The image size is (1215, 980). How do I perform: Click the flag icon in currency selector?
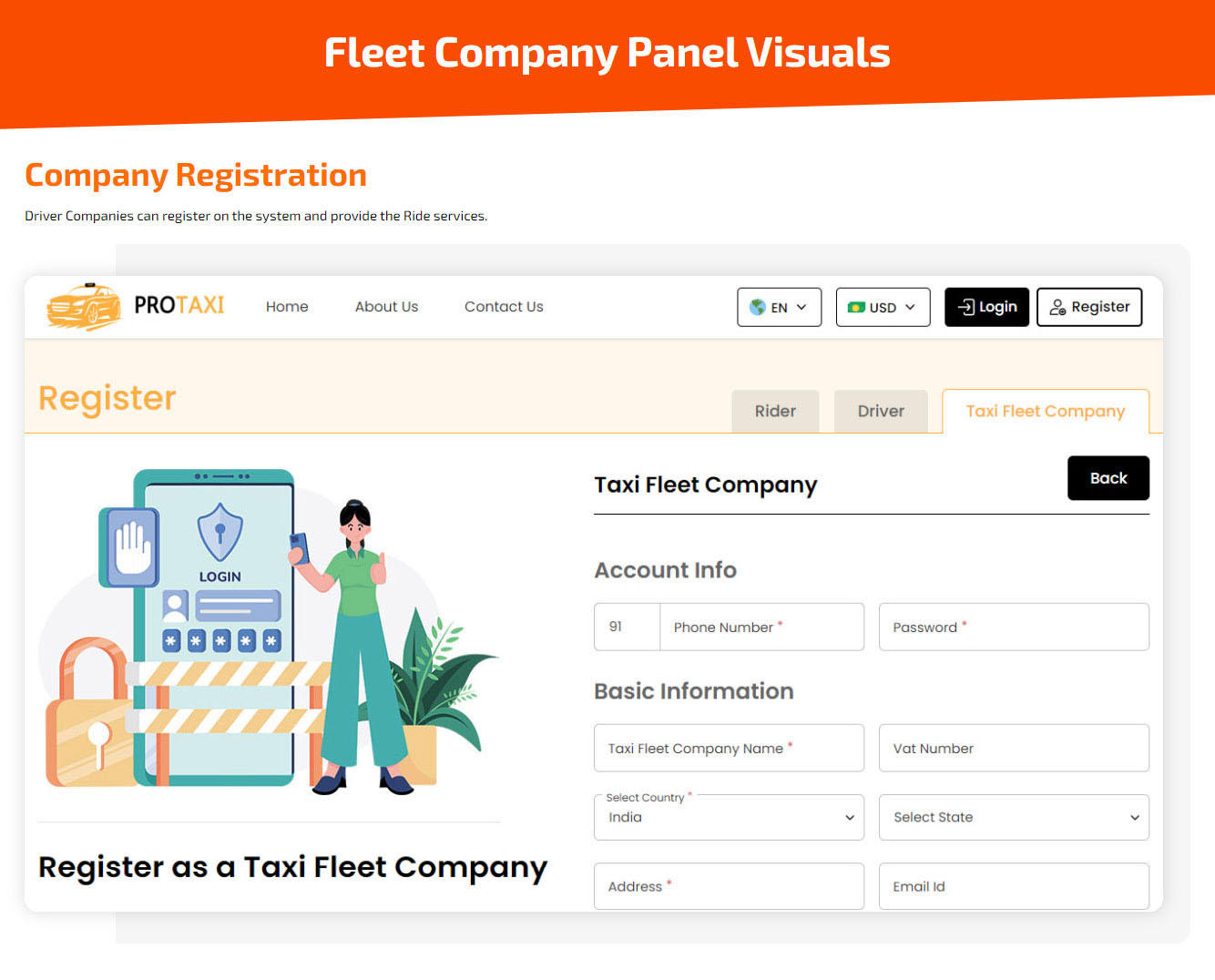coord(857,307)
